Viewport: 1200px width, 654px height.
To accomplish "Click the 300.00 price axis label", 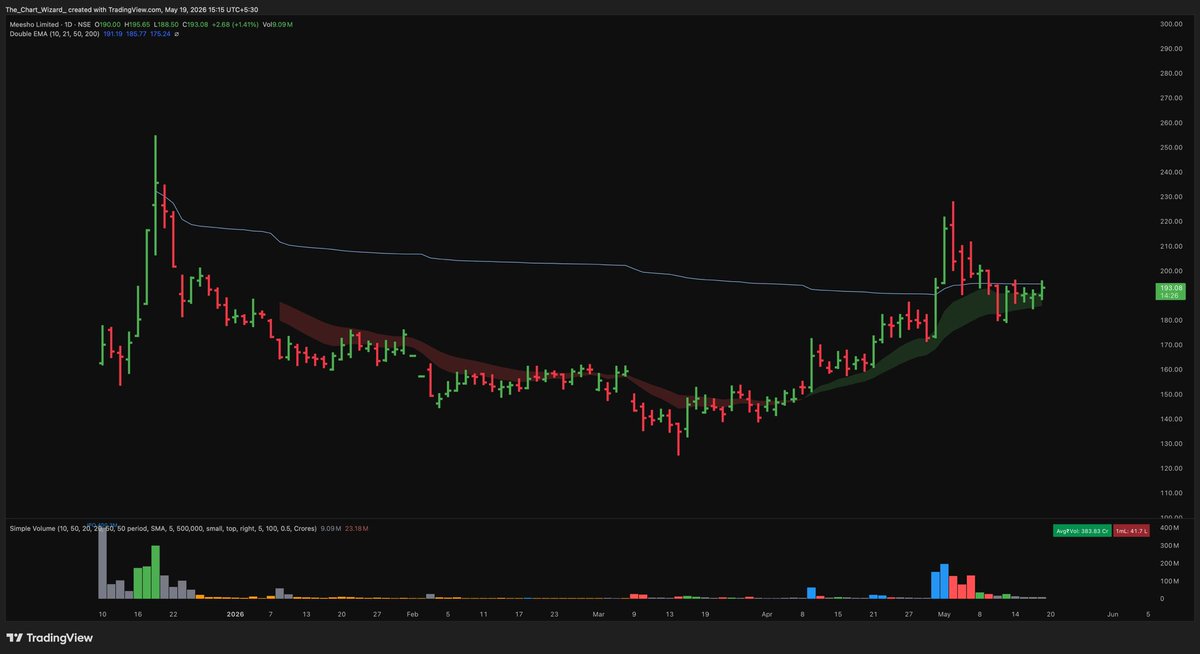I will click(x=1171, y=24).
